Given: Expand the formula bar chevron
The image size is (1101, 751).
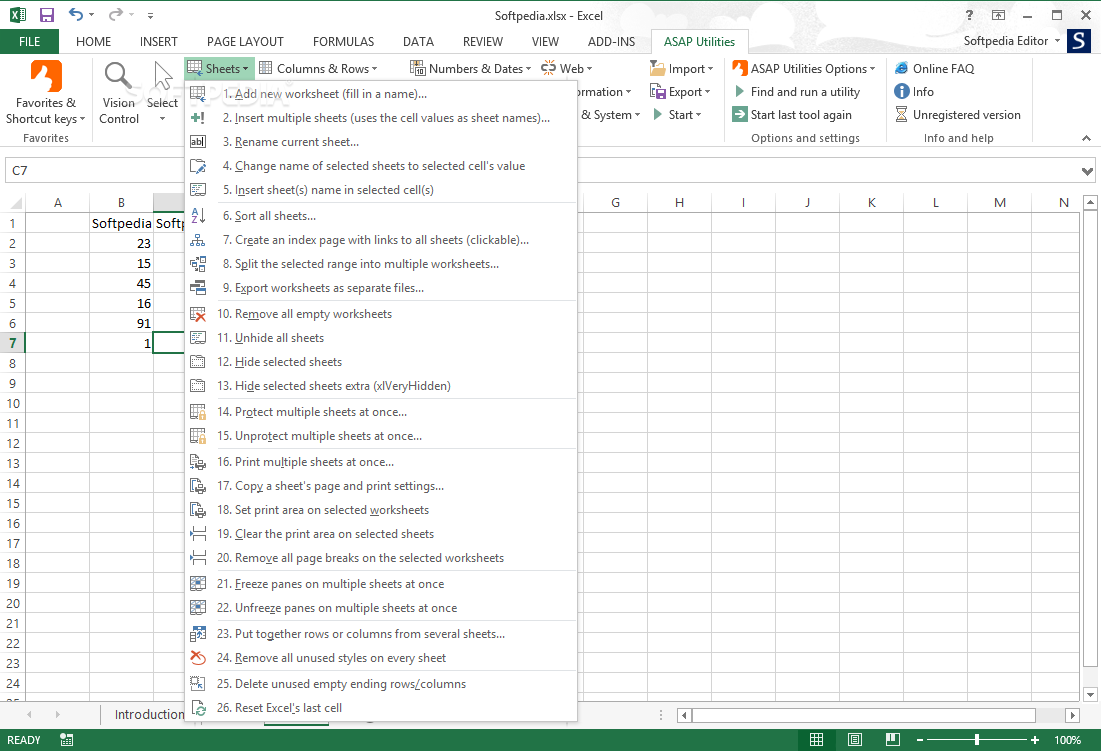Looking at the screenshot, I should pyautogui.click(x=1087, y=171).
